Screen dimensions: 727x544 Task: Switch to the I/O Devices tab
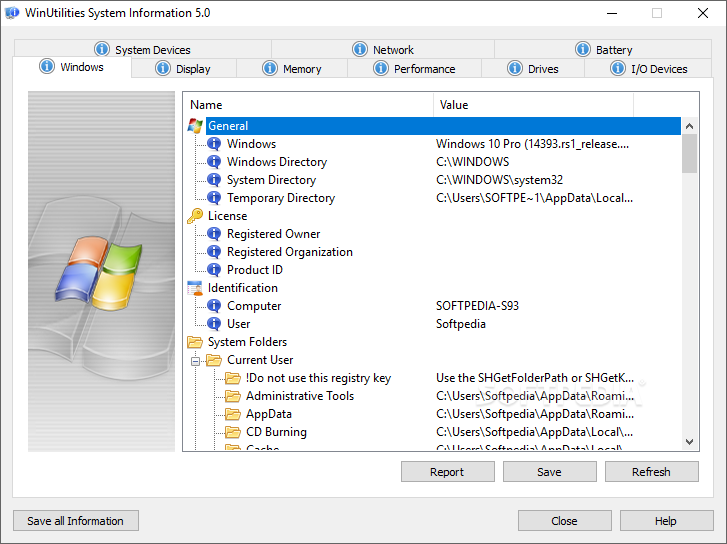click(648, 69)
